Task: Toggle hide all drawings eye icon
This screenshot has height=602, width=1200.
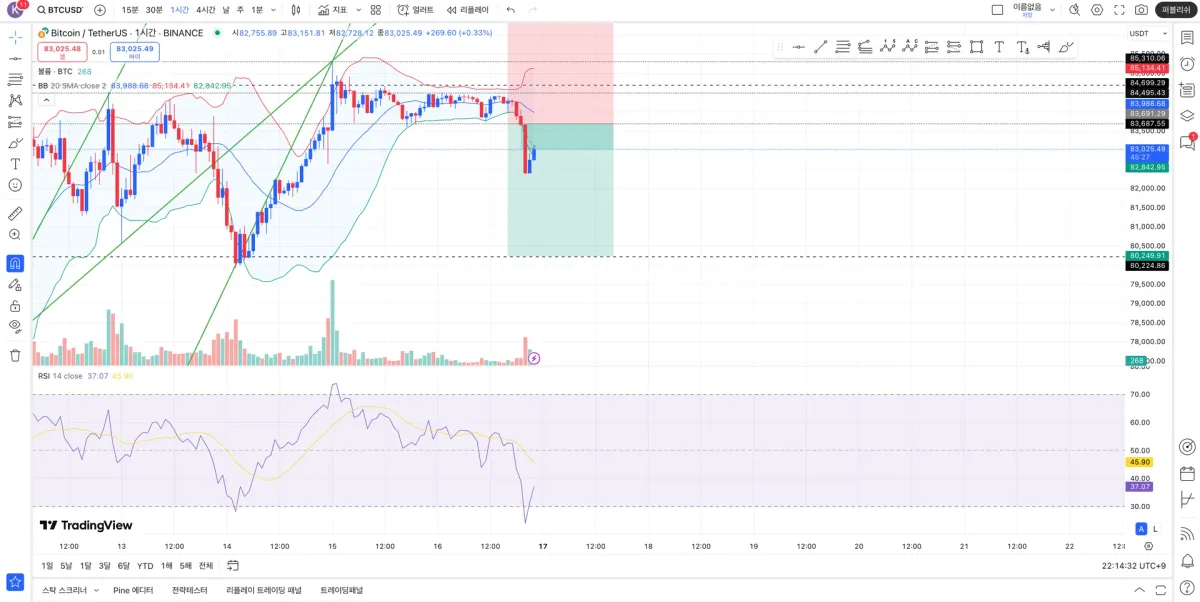Action: 15,326
